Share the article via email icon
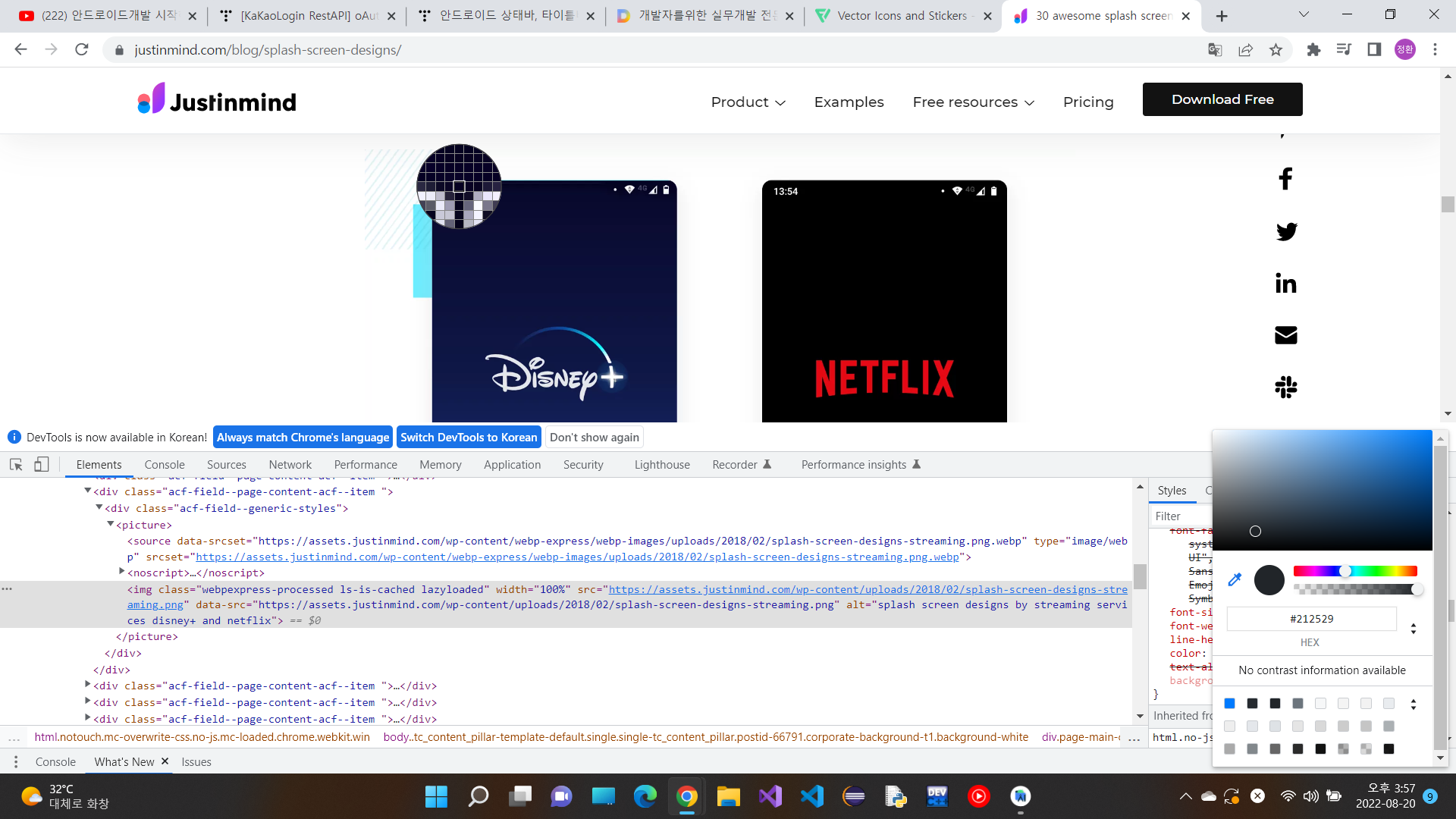1456x819 pixels. click(x=1285, y=335)
